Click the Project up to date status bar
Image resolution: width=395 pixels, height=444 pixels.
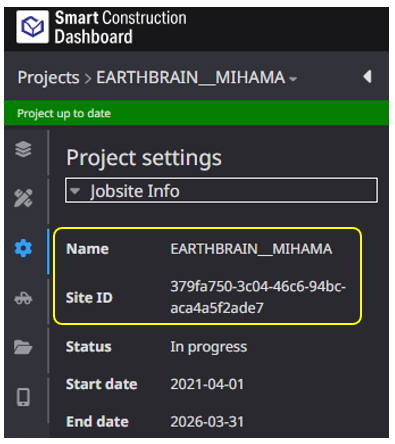tap(197, 113)
